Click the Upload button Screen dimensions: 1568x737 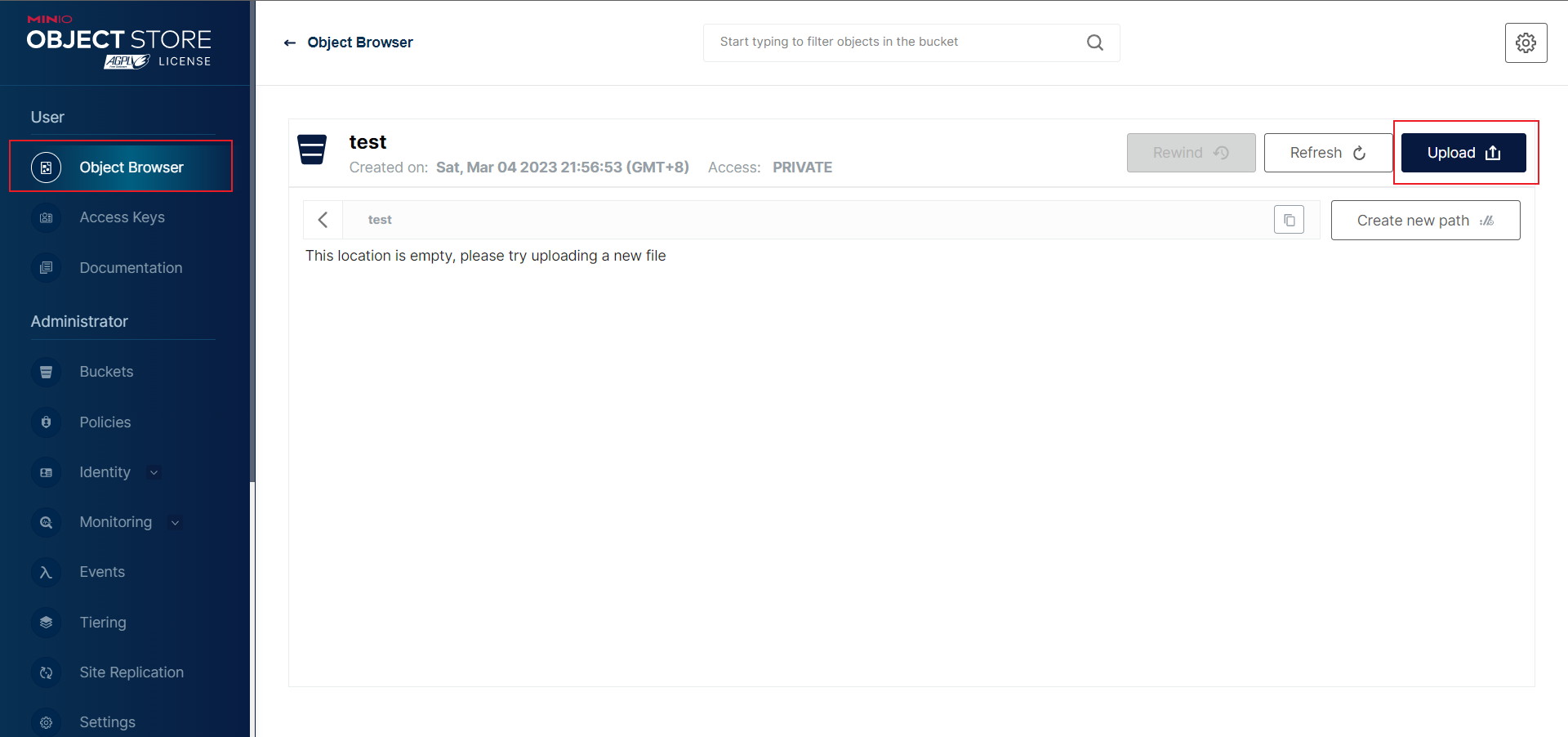tap(1463, 153)
